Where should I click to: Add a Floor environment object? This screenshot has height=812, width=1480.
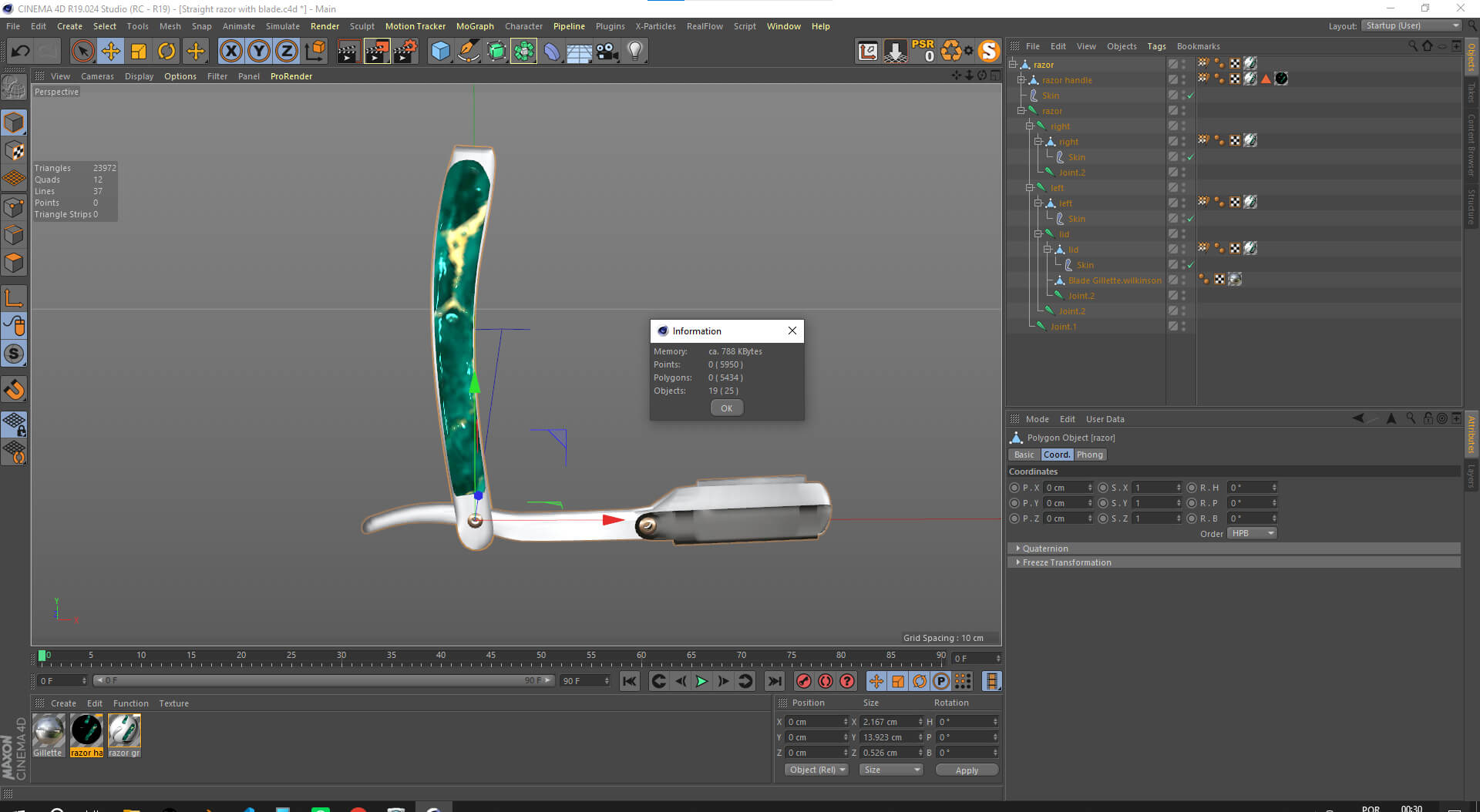coord(580,52)
